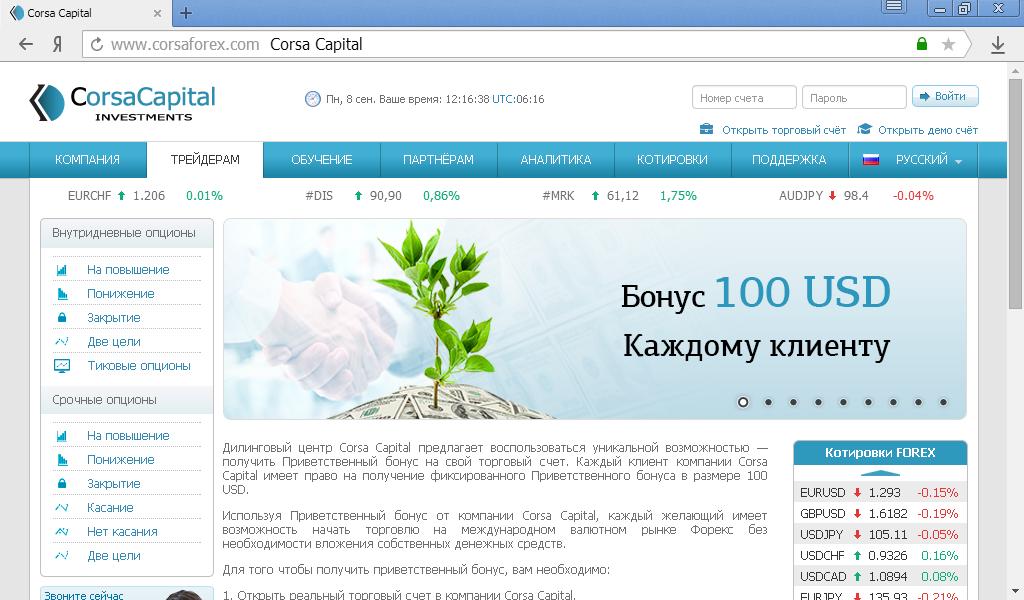Click the 'Бонус 100 USD' banner image
The image size is (1024, 600).
point(594,319)
